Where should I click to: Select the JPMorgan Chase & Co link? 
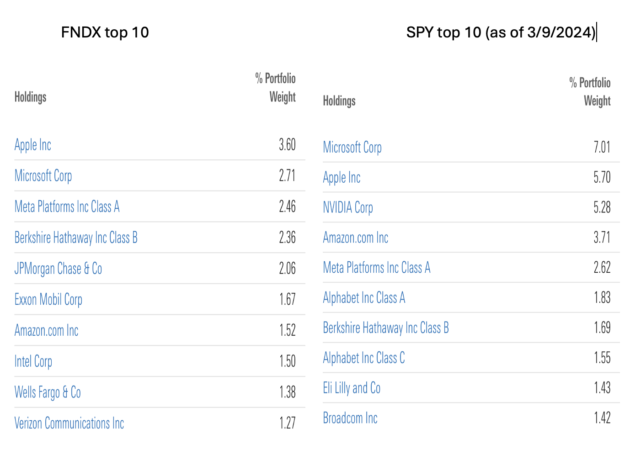pyautogui.click(x=58, y=268)
